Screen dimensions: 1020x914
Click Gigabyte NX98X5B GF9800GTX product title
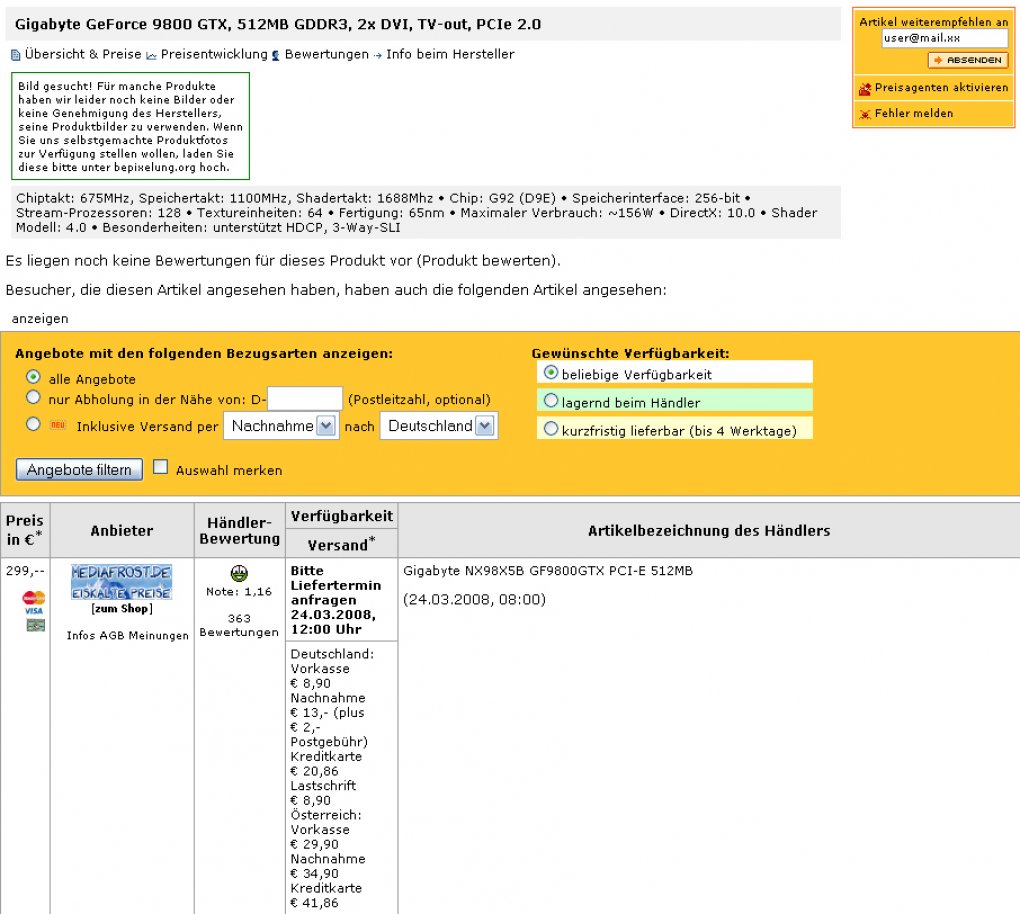(548, 571)
